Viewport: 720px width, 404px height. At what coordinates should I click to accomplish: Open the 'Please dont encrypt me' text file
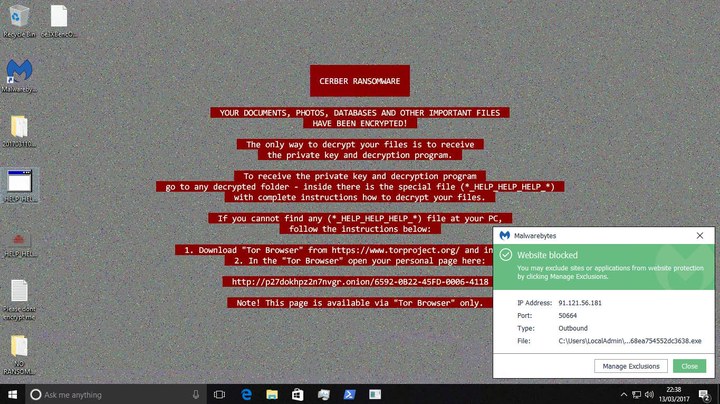[19, 299]
